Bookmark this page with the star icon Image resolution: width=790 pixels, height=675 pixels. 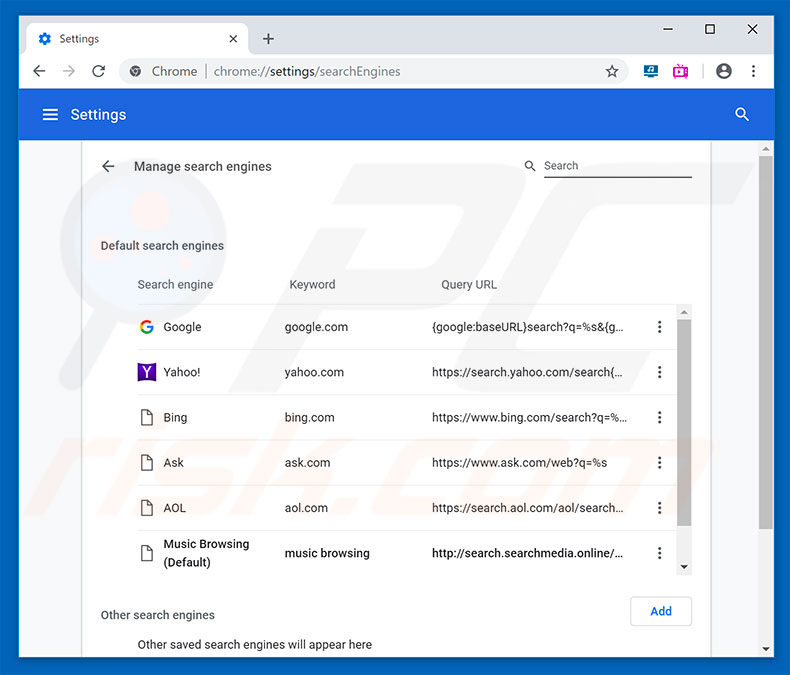coord(612,71)
